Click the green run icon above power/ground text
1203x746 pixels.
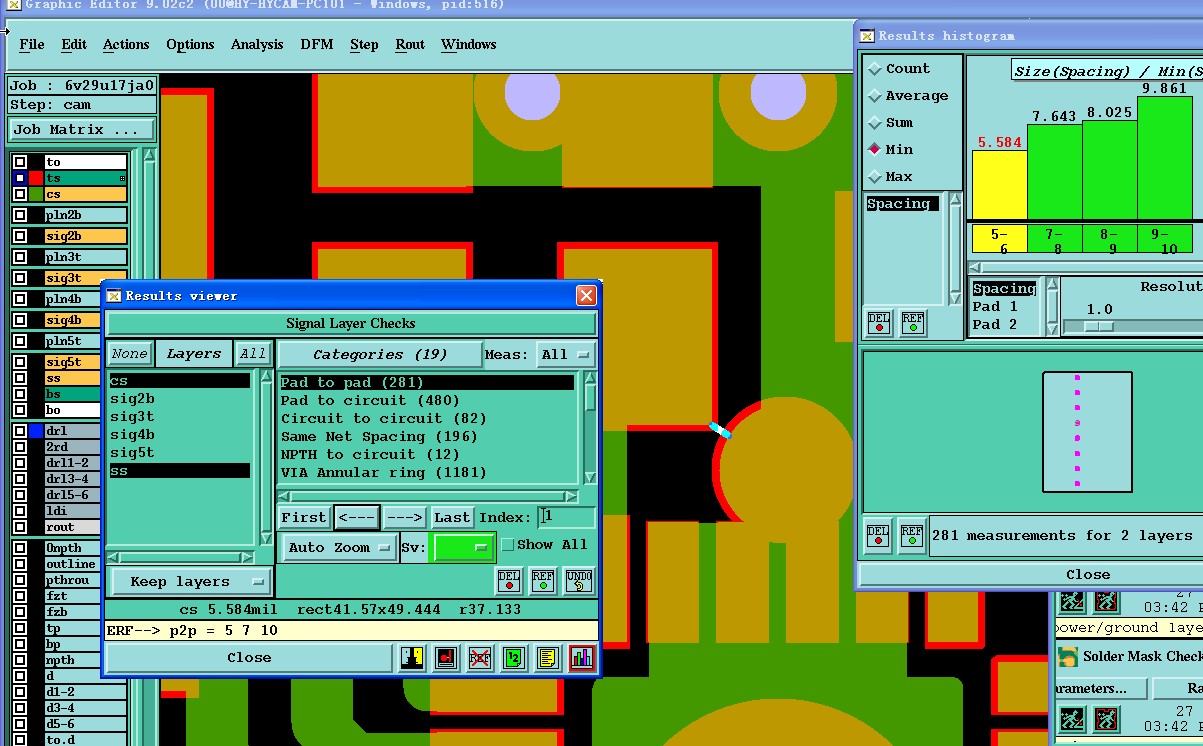(x=1072, y=601)
